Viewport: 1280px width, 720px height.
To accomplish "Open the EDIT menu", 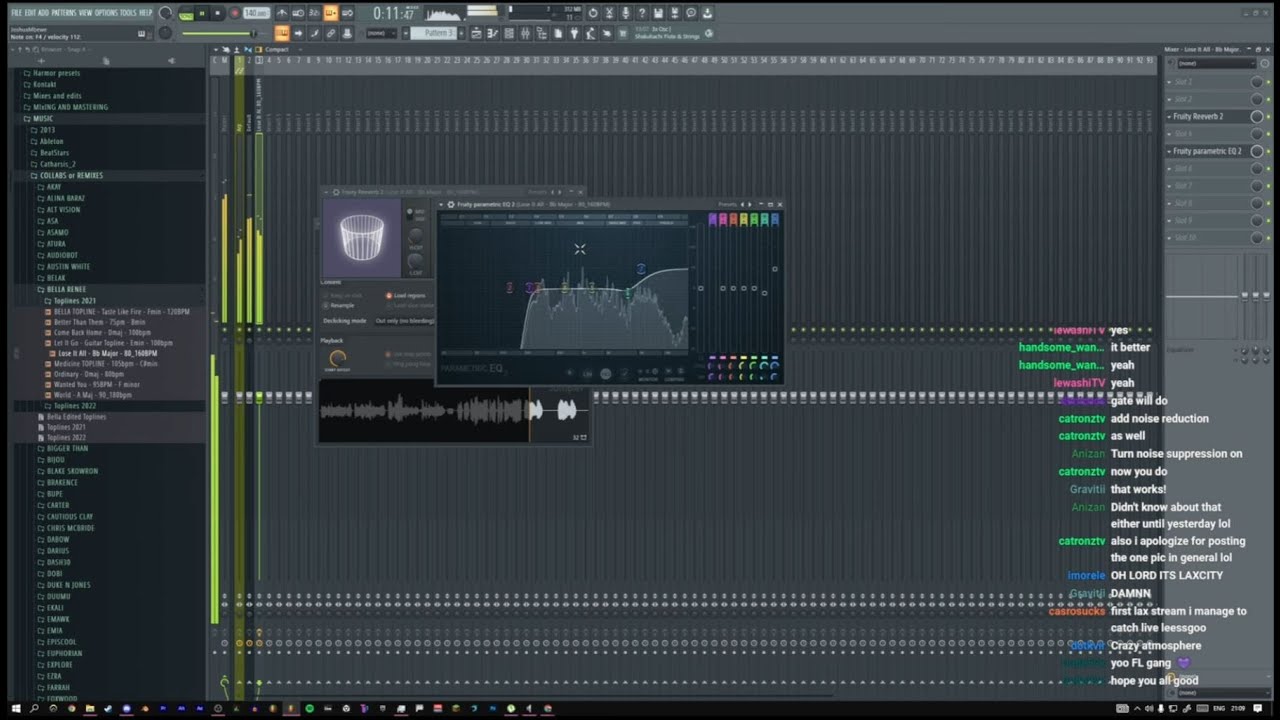I will pos(30,12).
